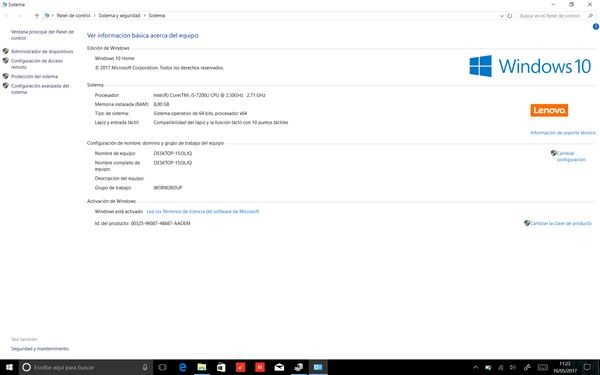600x375 pixels.
Task: Open the Mail app from taskbar
Action: pyautogui.click(x=279, y=367)
